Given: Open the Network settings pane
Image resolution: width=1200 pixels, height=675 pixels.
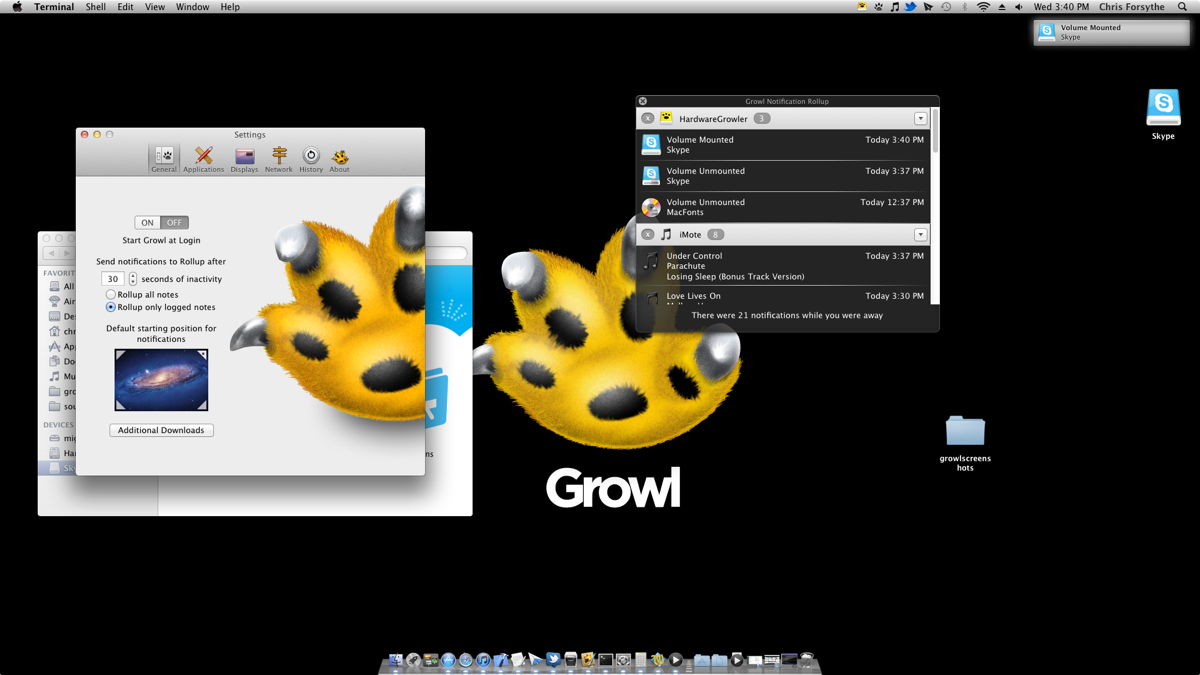Looking at the screenshot, I should tap(279, 159).
